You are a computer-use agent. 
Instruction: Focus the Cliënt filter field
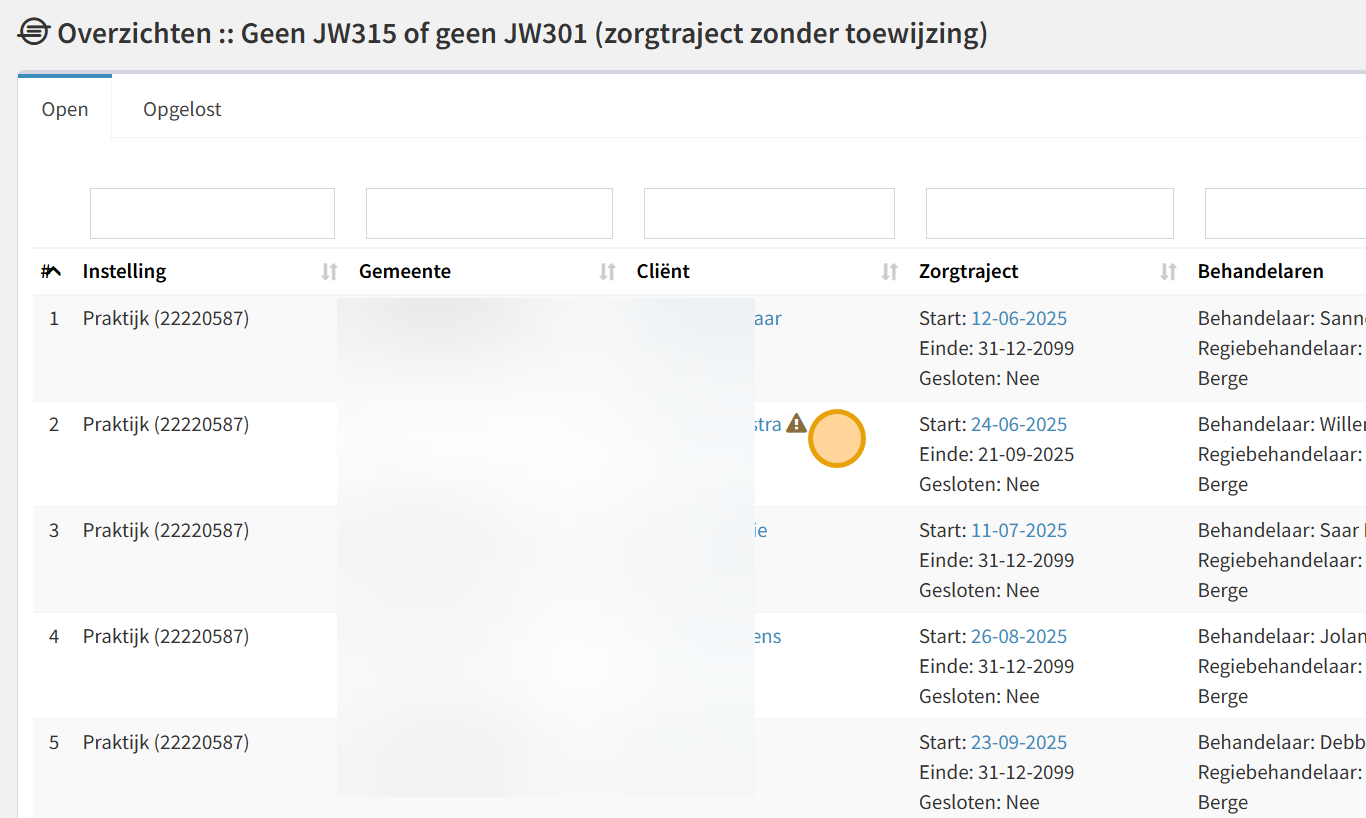coord(769,213)
